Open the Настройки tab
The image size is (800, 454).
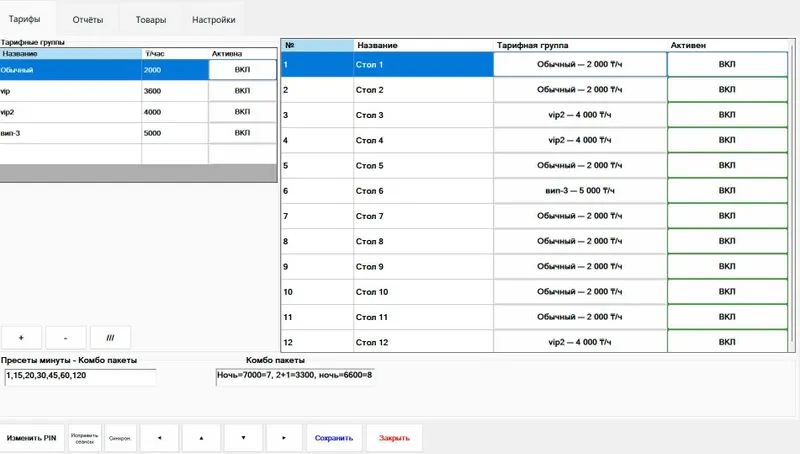coord(213,20)
